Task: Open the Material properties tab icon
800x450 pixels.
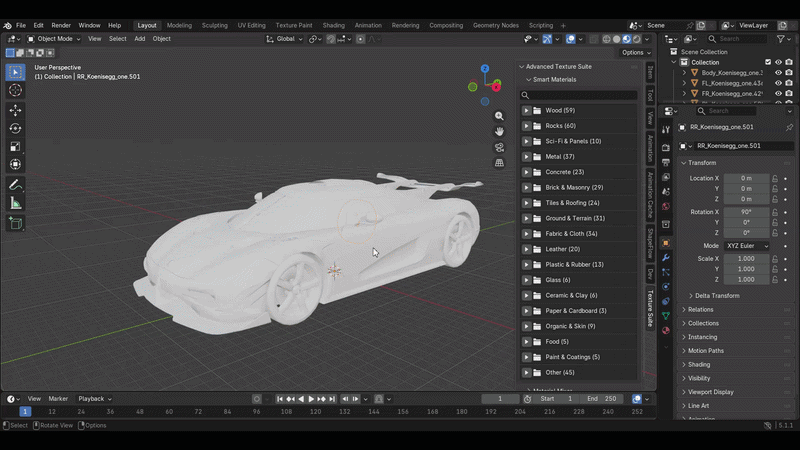Action: tap(666, 331)
